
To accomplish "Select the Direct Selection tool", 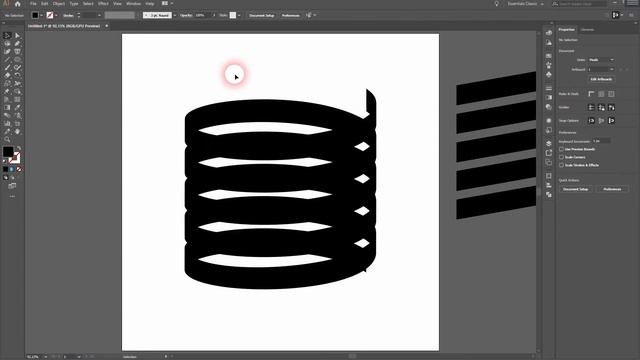I will [17, 36].
